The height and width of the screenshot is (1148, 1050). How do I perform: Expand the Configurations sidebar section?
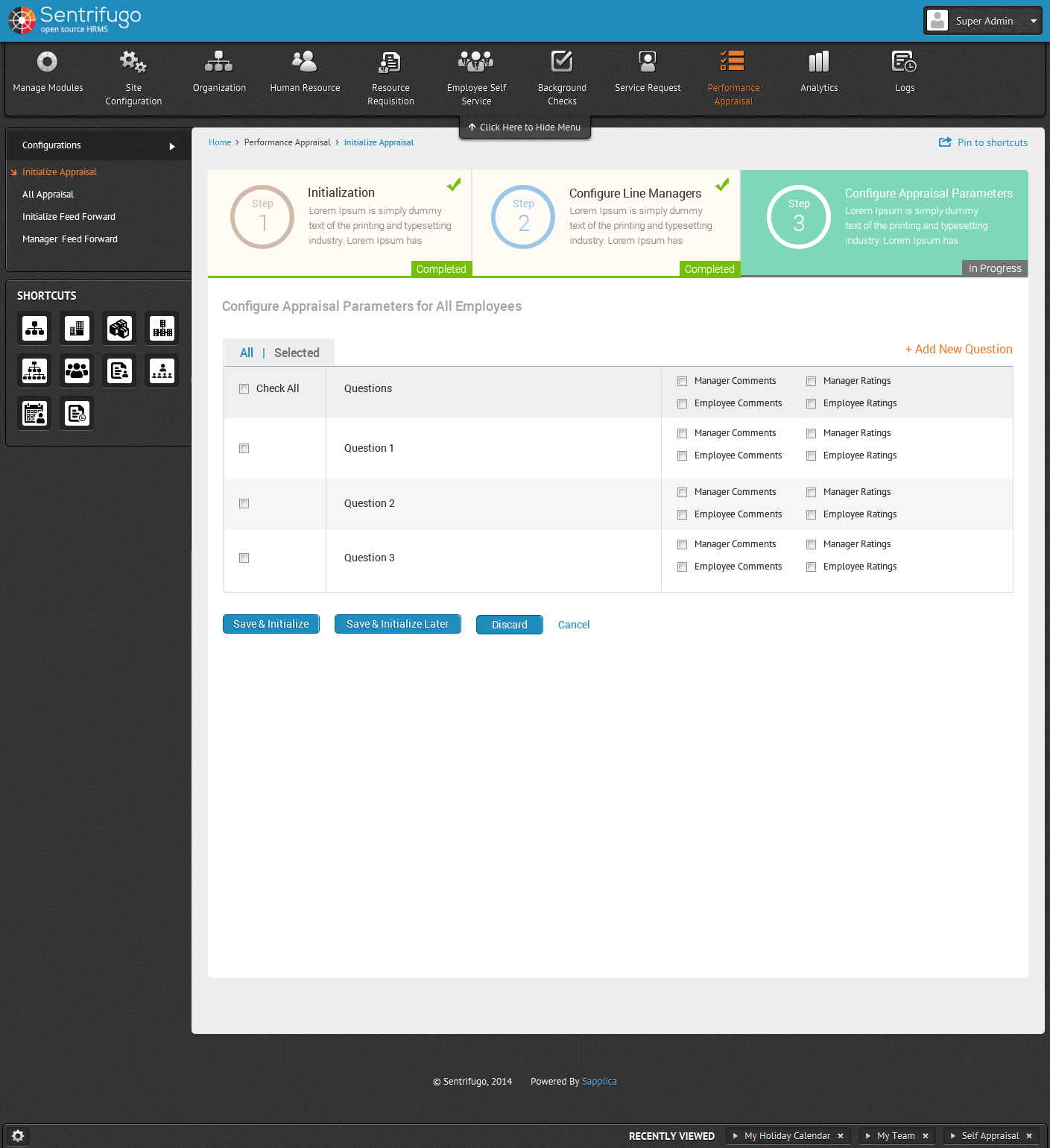[x=98, y=145]
